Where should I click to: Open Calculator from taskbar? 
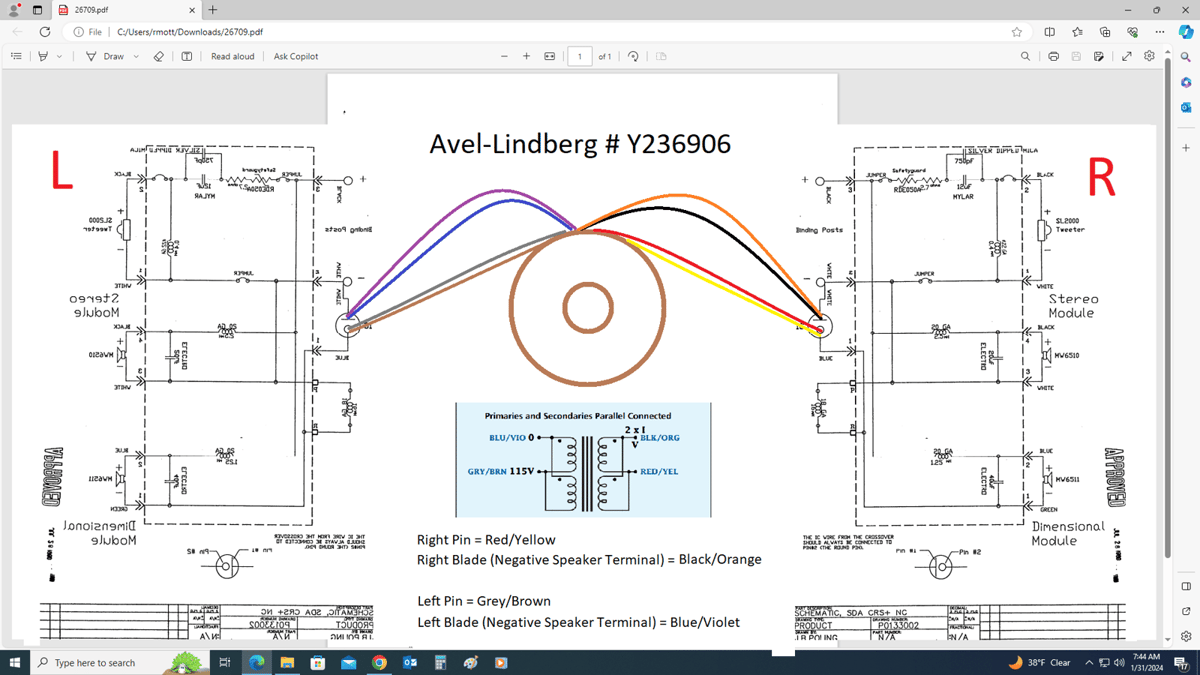point(440,663)
